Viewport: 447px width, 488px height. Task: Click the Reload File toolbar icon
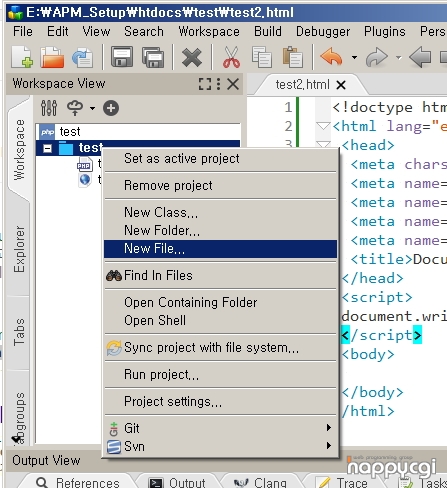coord(82,57)
